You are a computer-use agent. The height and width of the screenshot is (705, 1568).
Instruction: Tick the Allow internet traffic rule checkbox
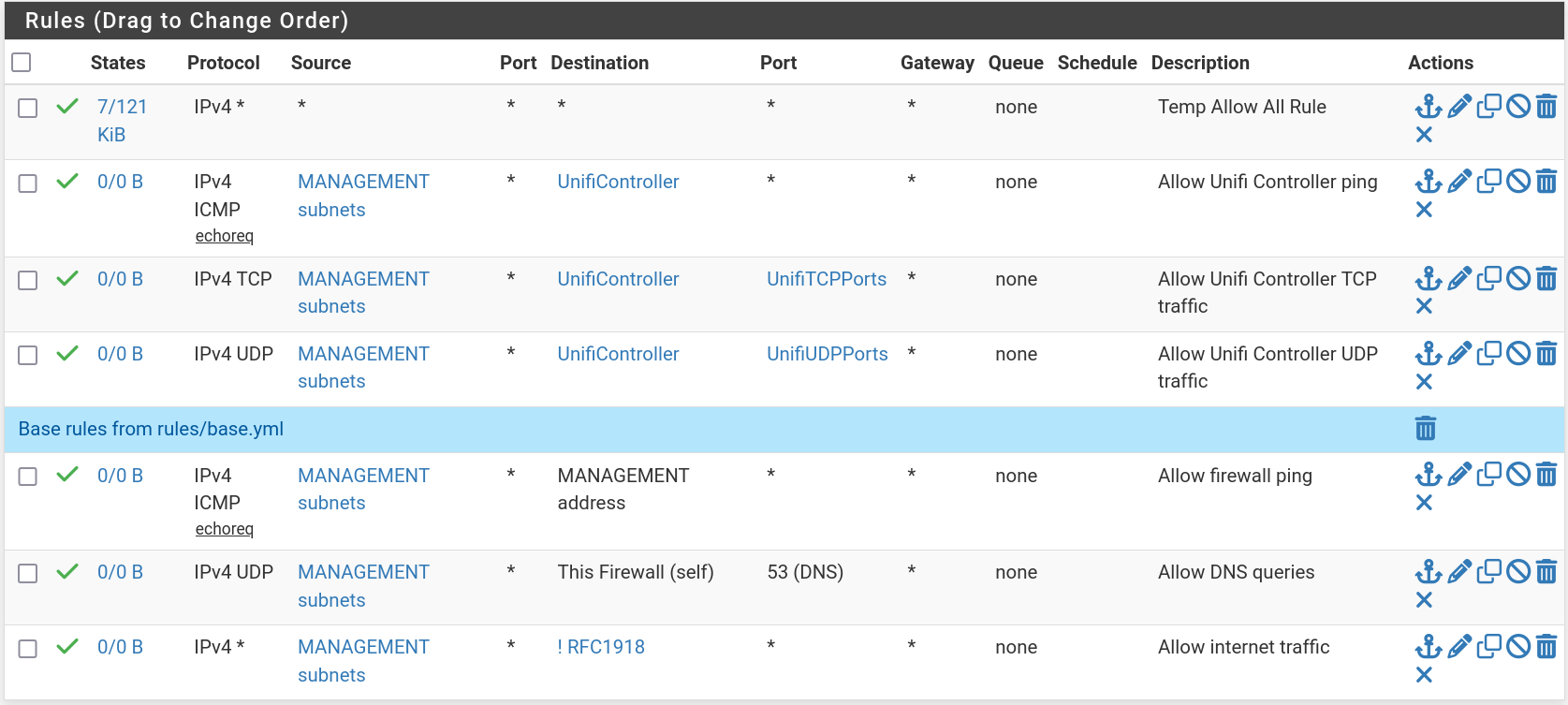pos(28,648)
